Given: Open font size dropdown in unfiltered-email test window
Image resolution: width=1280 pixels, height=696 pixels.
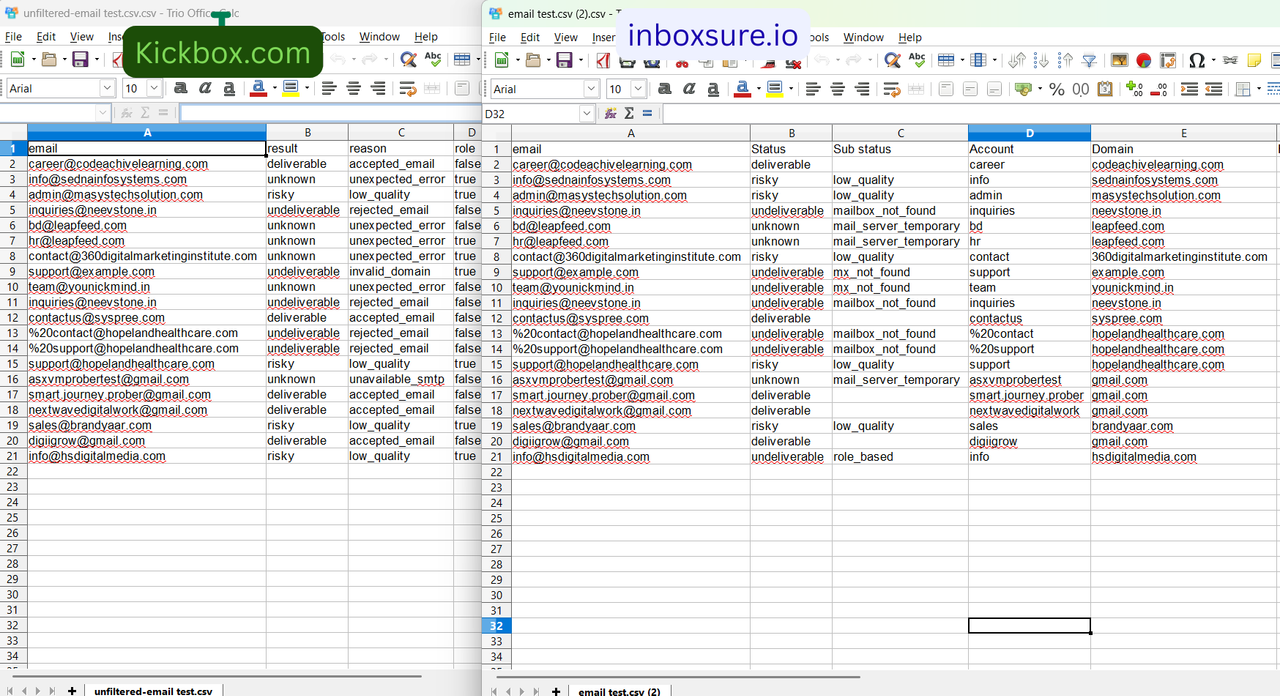Looking at the screenshot, I should coord(154,88).
